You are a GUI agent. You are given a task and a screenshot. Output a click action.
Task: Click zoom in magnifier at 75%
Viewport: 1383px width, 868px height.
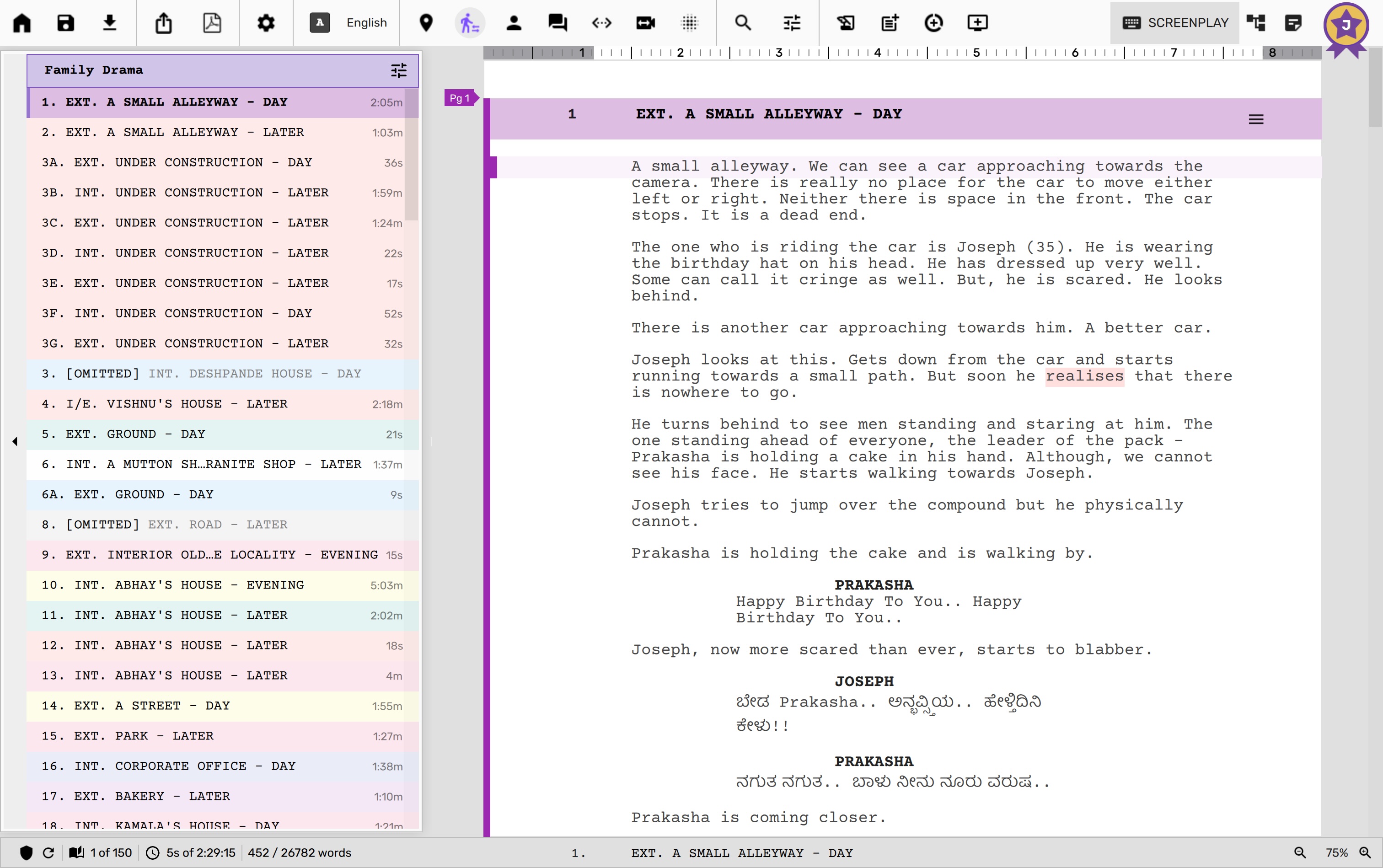click(1365, 852)
